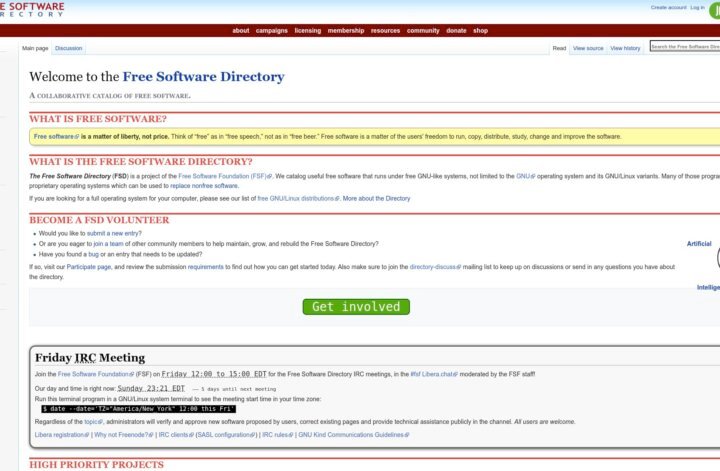The width and height of the screenshot is (720, 471).
Task: Open the '#fsf Libera.chat' link
Action: pos(434,374)
